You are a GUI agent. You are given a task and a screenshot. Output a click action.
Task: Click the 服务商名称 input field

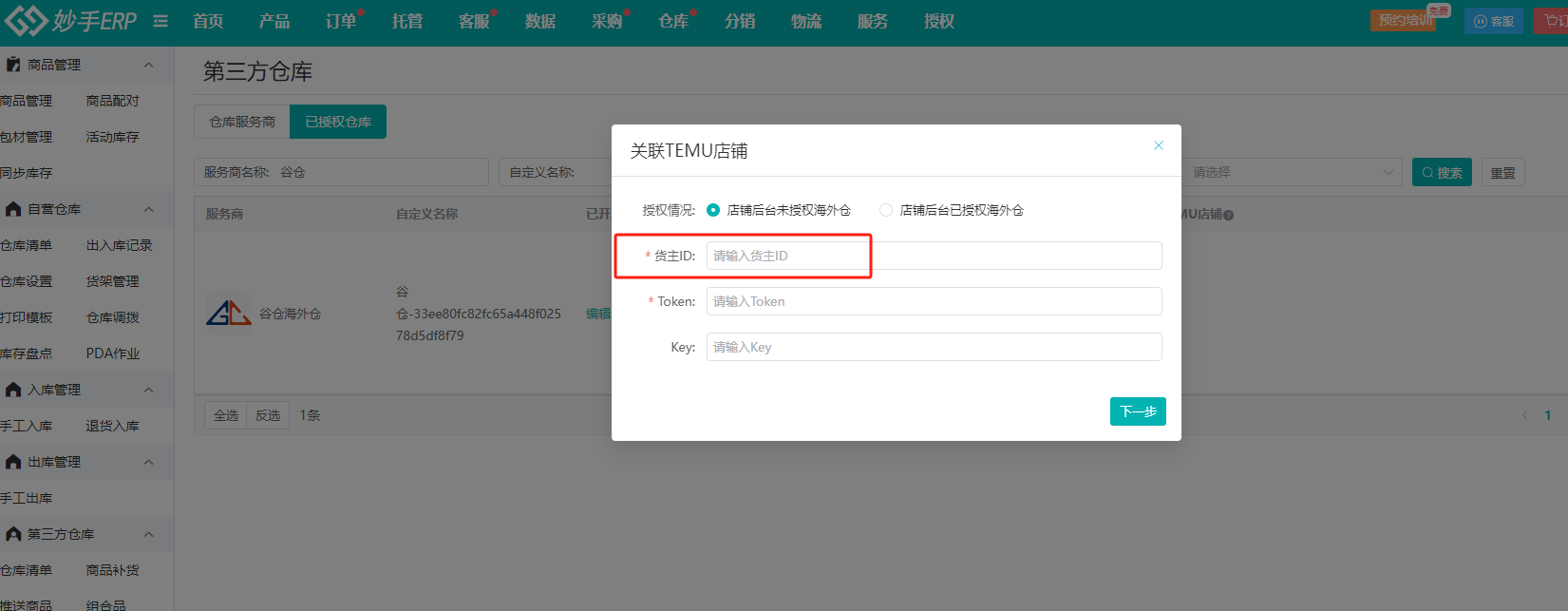click(x=342, y=172)
